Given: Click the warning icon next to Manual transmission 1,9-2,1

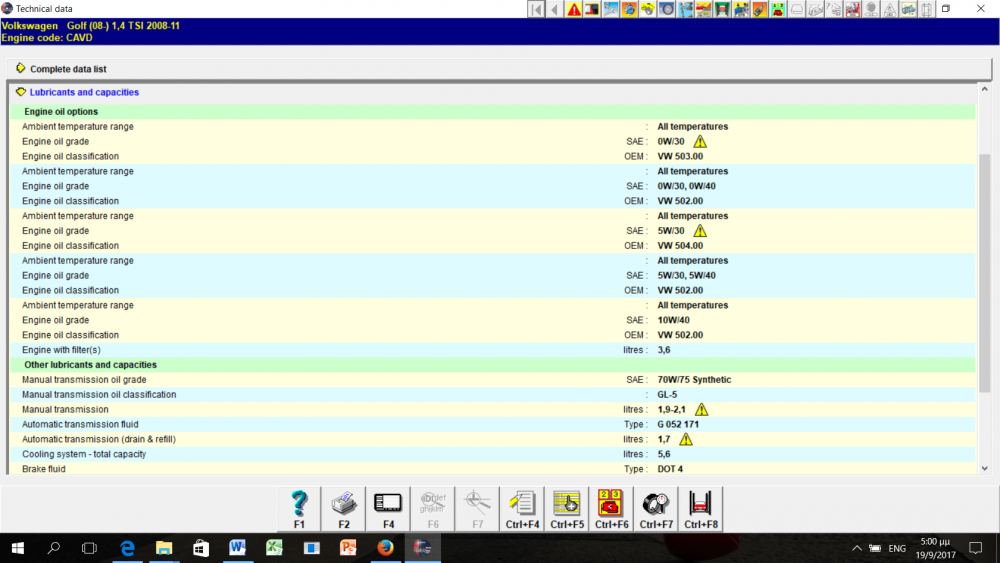Looking at the screenshot, I should click(701, 409).
